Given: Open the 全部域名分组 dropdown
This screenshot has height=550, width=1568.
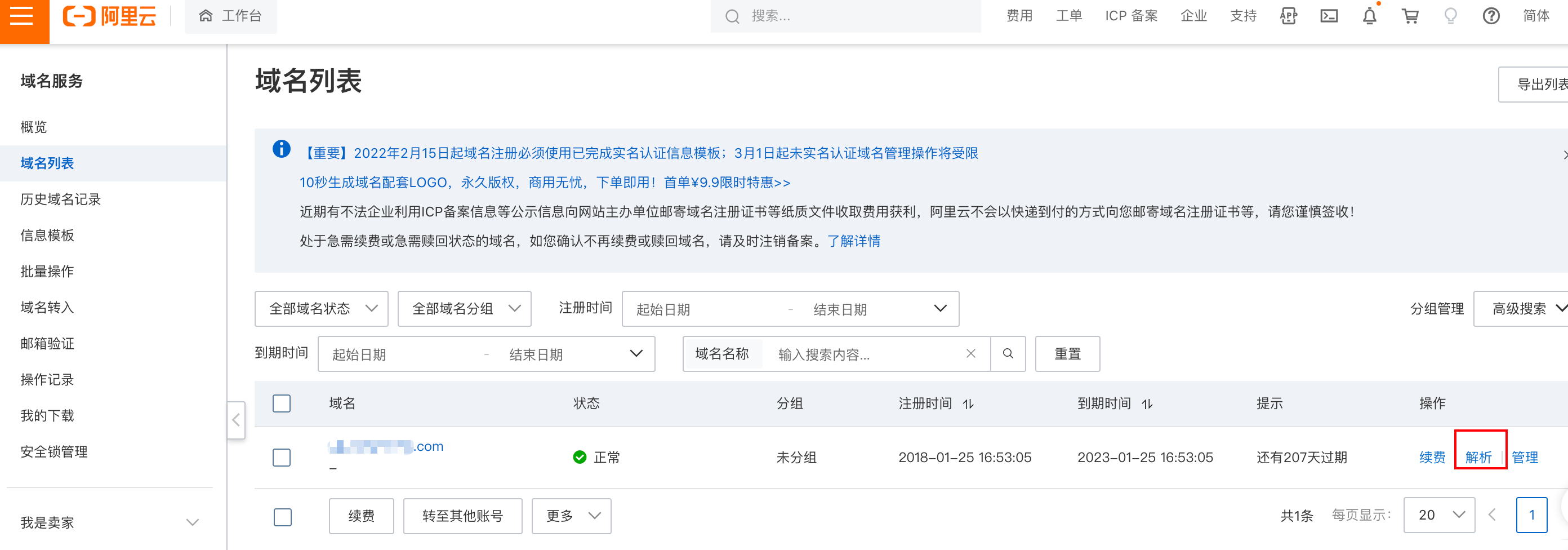Looking at the screenshot, I should (x=464, y=309).
